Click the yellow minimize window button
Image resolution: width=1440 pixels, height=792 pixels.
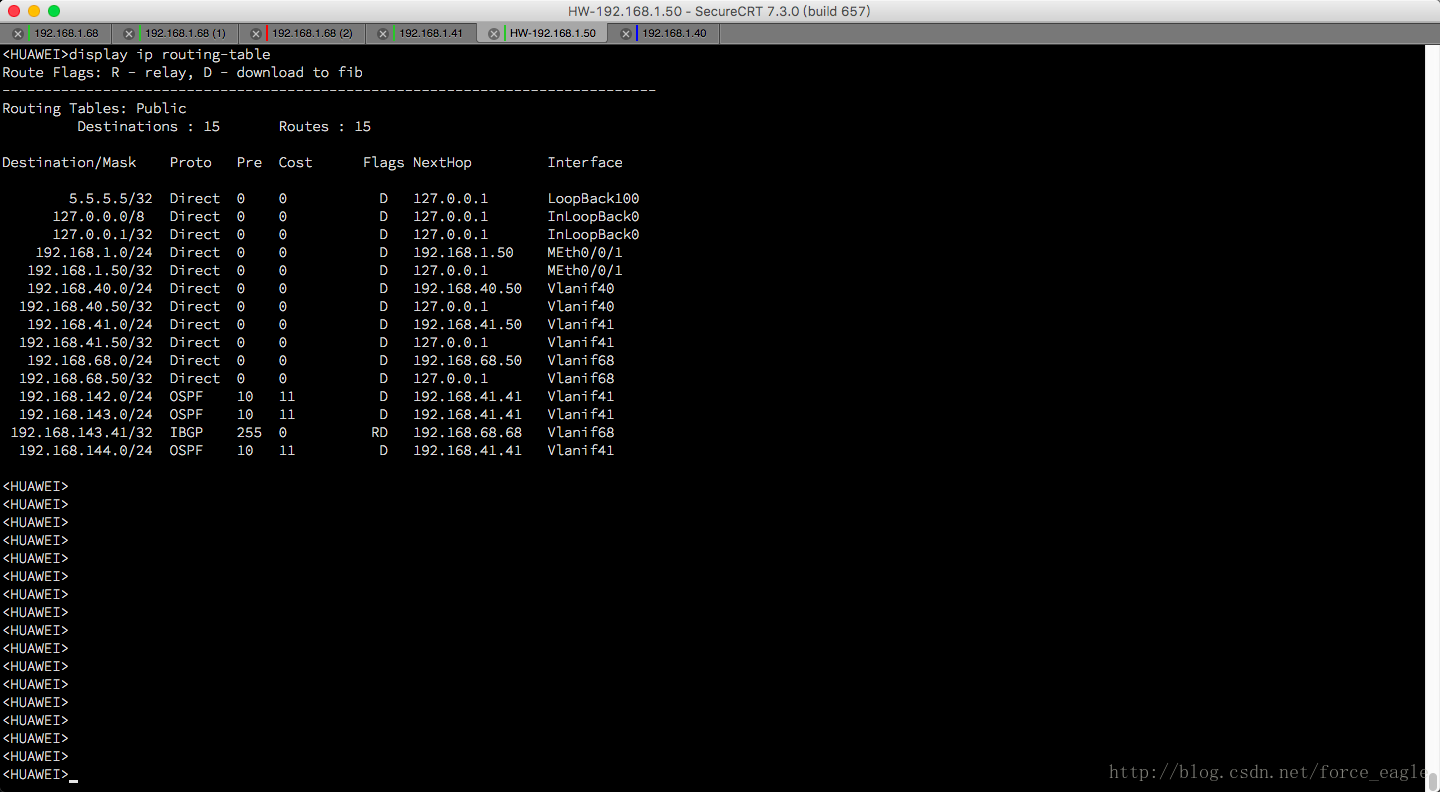(x=34, y=11)
